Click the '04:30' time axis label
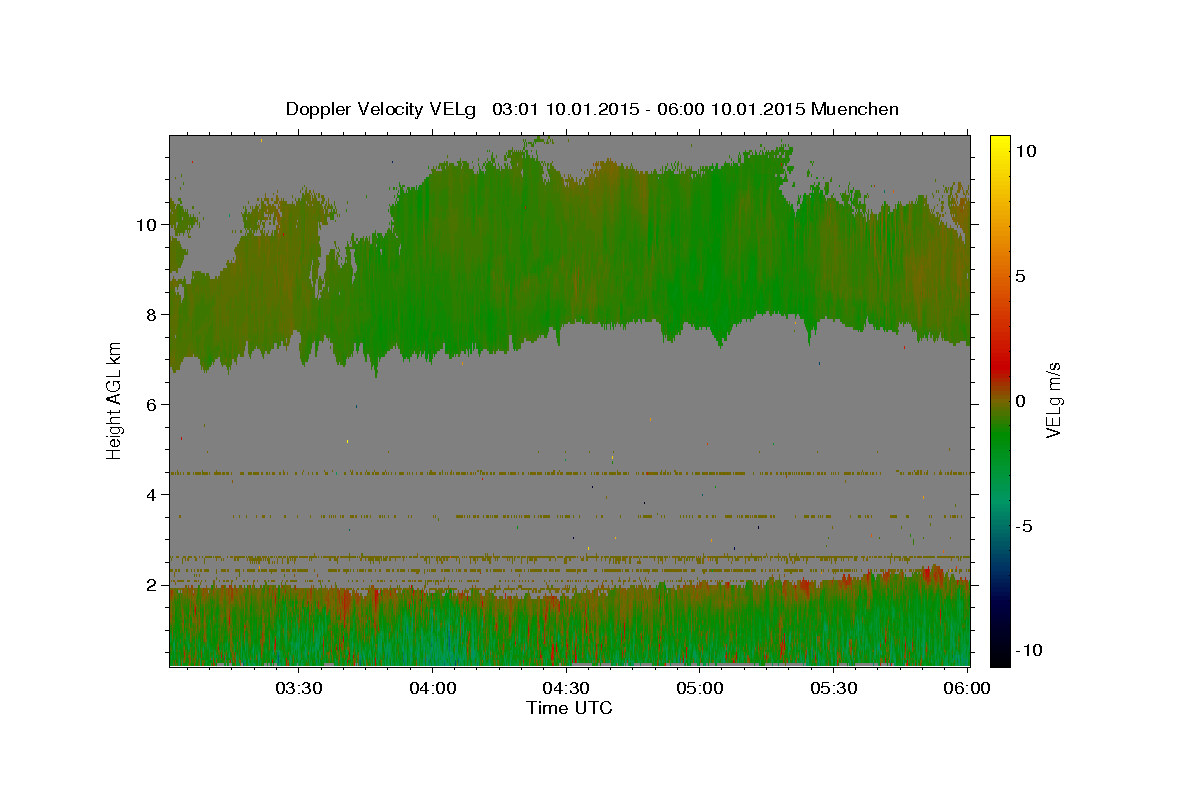The width and height of the screenshot is (1200, 800). [566, 688]
